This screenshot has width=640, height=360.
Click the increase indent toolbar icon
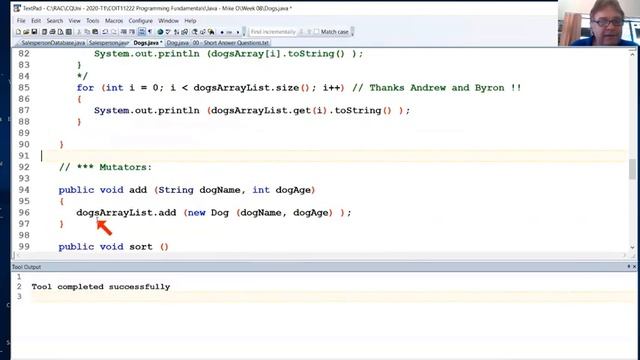131,32
